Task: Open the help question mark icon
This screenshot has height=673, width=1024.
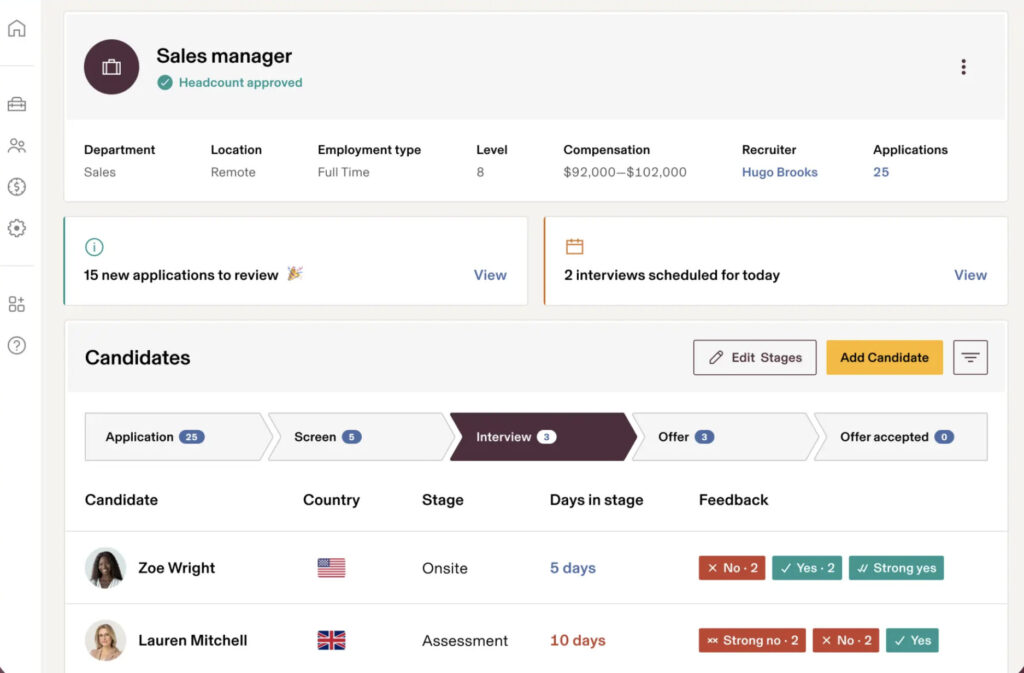Action: [17, 345]
